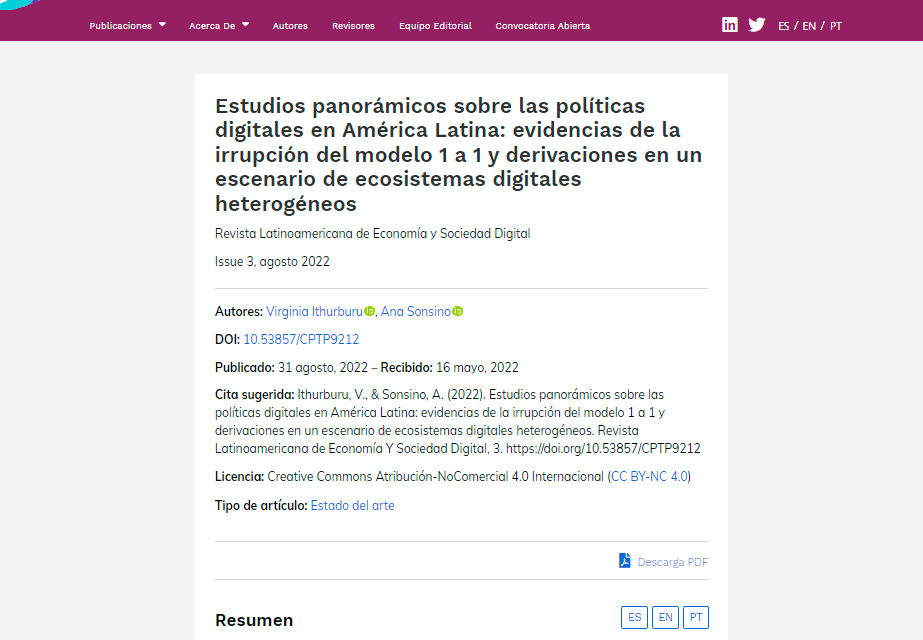The height and width of the screenshot is (640, 923).
Task: Open the DOI link 10.53857/CPTP9212
Action: [301, 340]
